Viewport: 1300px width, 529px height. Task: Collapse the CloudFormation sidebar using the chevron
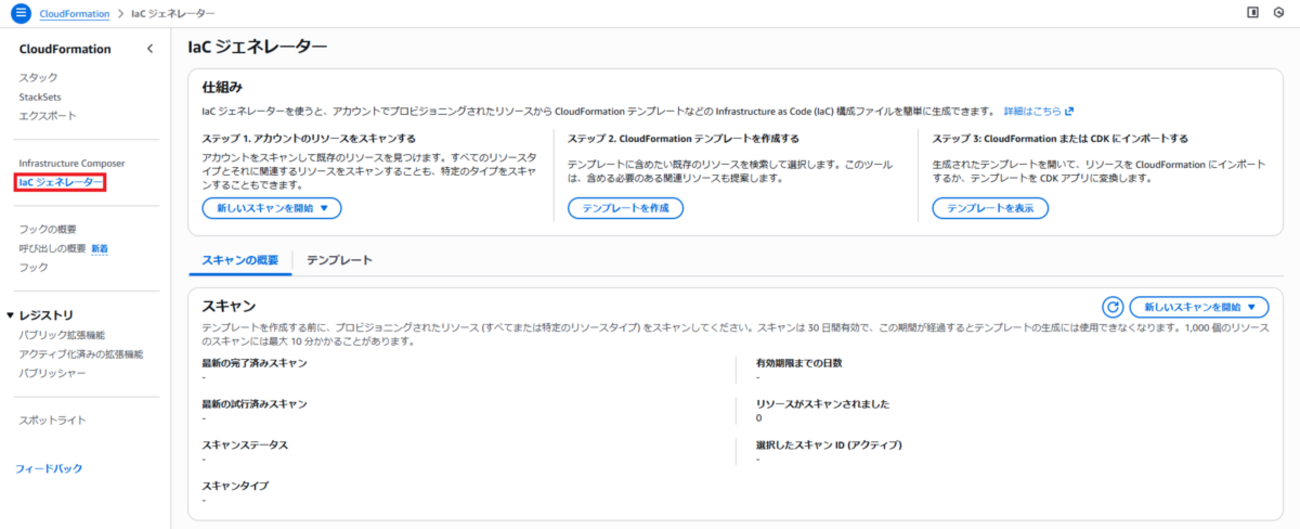[x=150, y=49]
